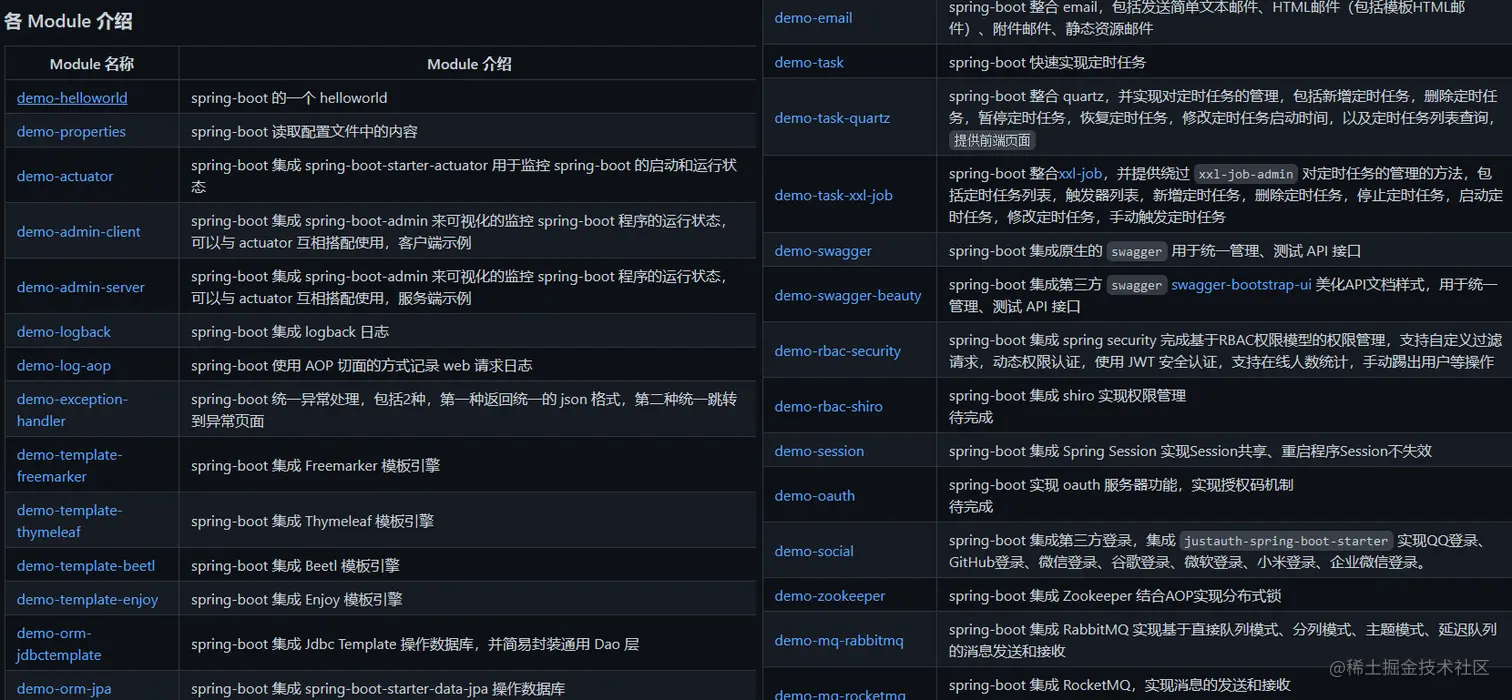Click the 统一异常处理 json 格式 description
The width and height of the screenshot is (1512, 700).
click(464, 410)
